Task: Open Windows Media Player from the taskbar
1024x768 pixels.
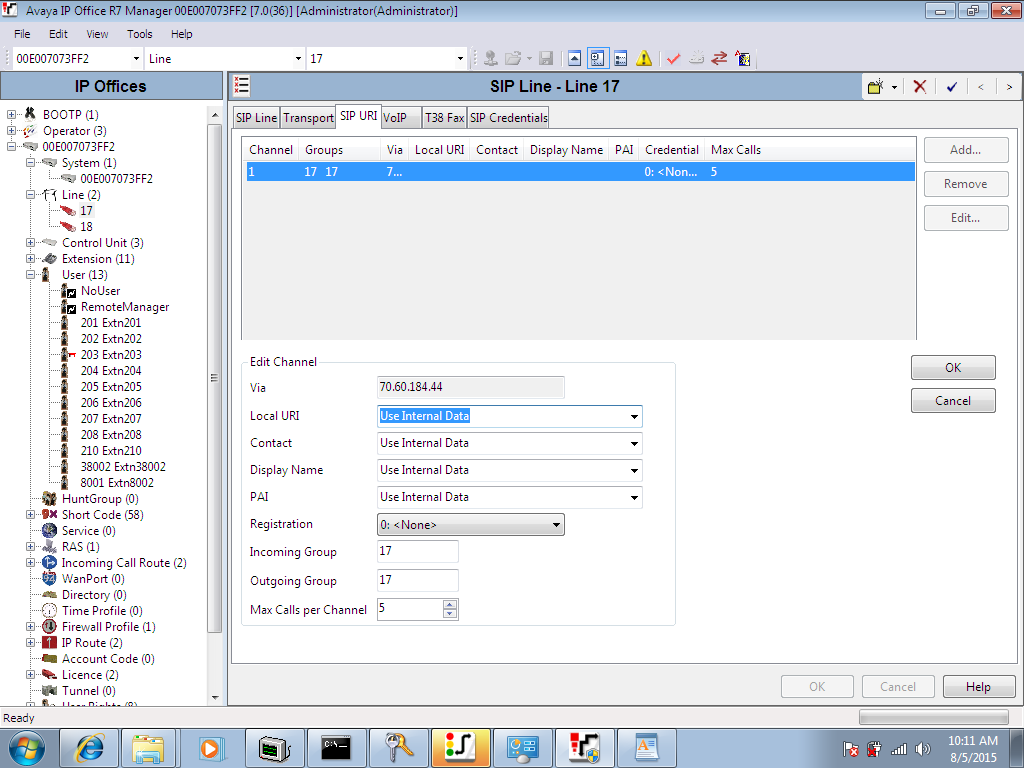Action: 212,748
